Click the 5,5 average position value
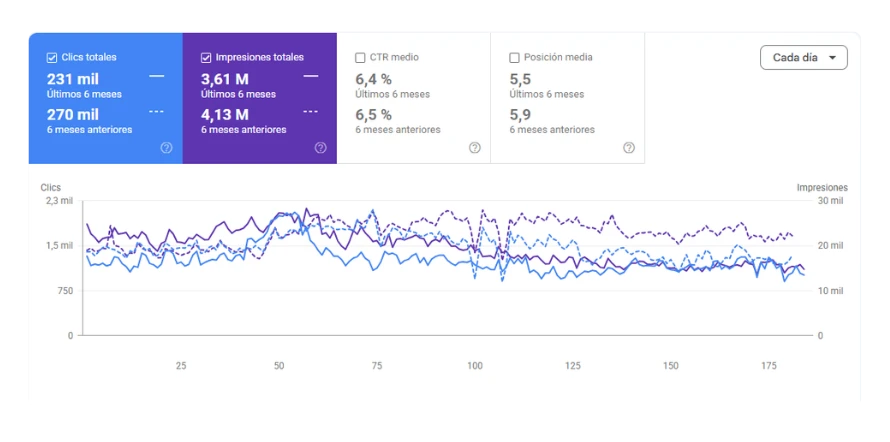 pyautogui.click(x=520, y=79)
